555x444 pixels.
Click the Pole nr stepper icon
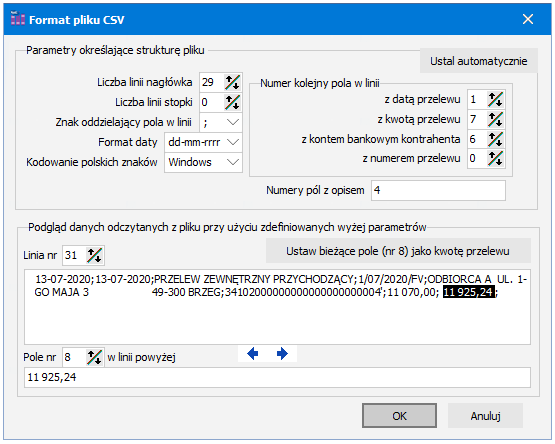click(x=95, y=357)
